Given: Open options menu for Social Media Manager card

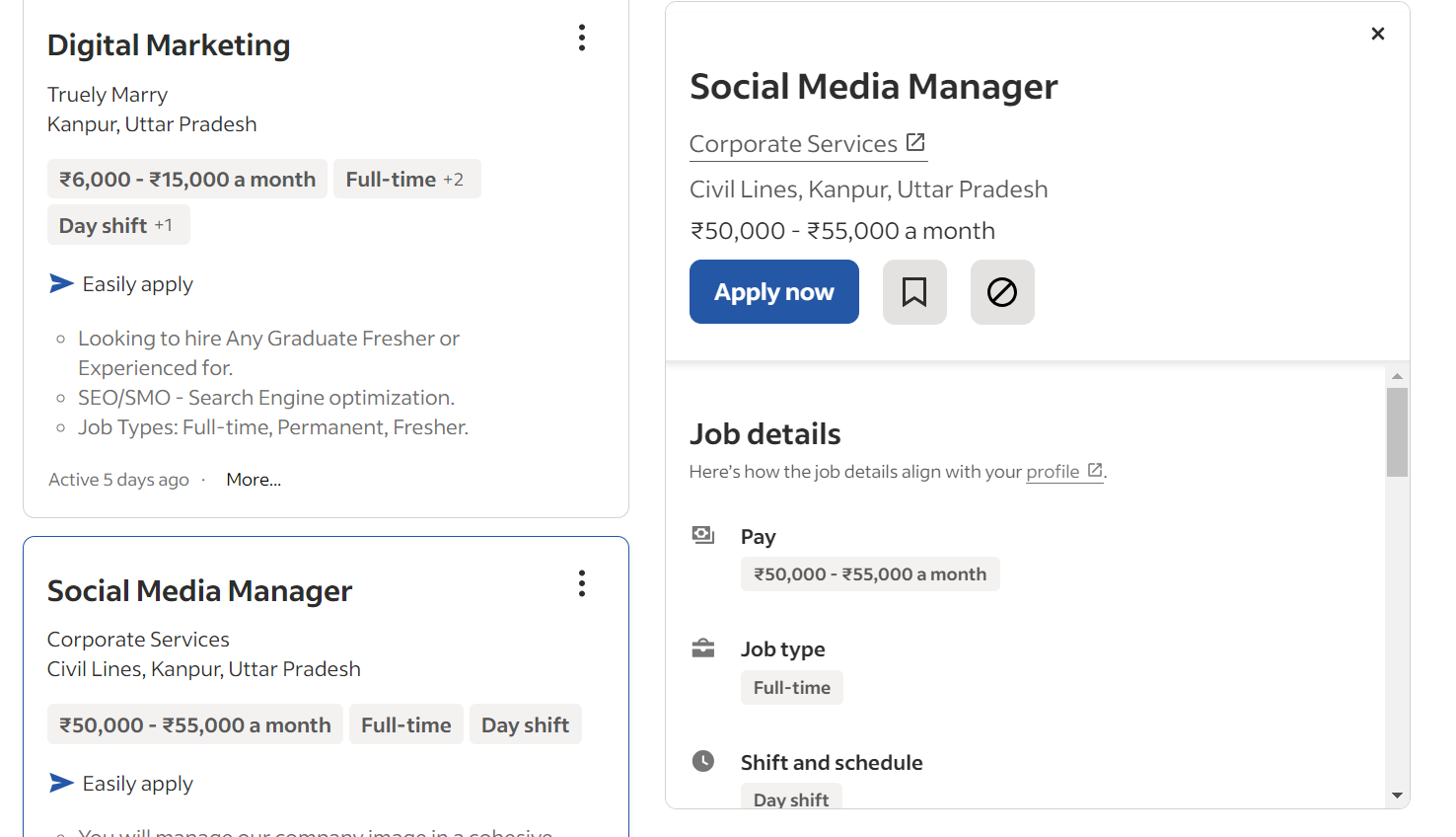Looking at the screenshot, I should click(582, 583).
